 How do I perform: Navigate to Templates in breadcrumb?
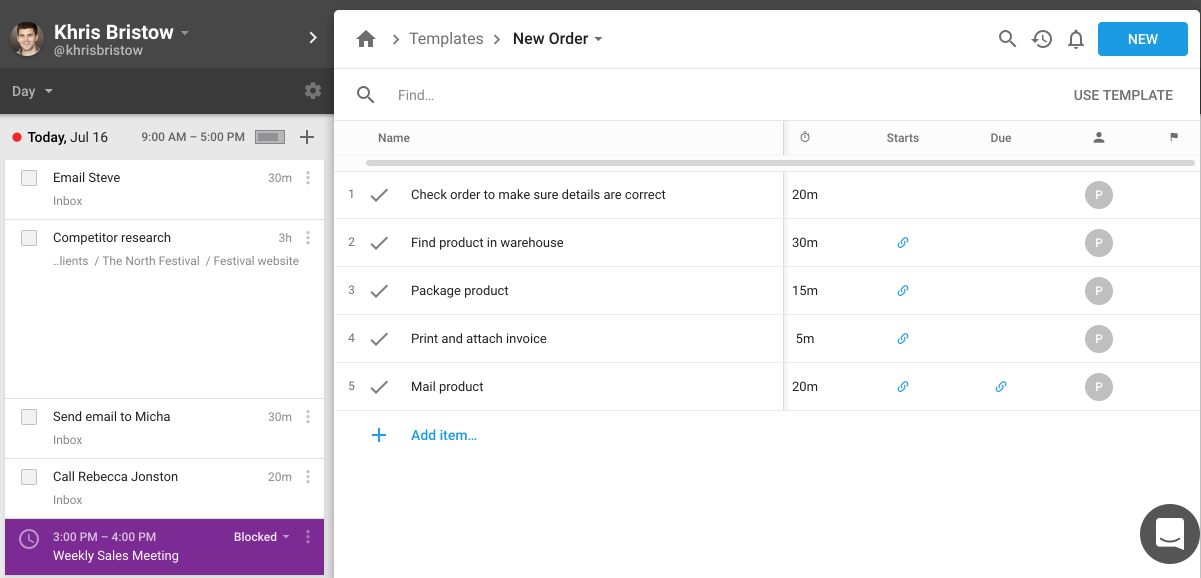click(x=446, y=39)
